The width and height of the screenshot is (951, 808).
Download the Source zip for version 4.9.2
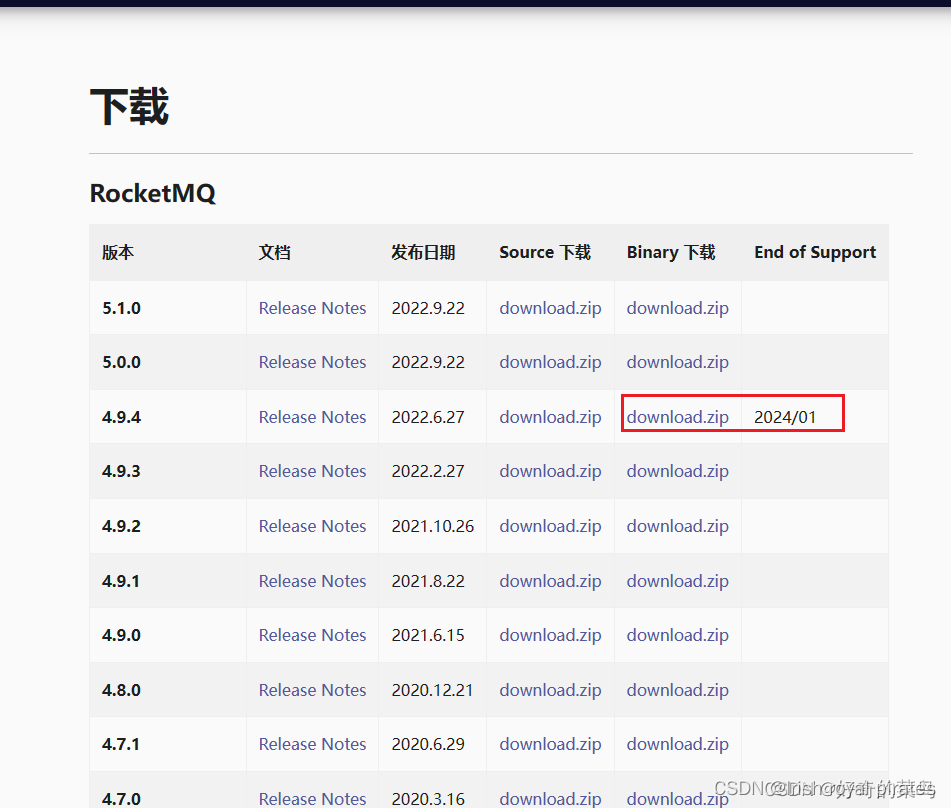click(x=550, y=526)
